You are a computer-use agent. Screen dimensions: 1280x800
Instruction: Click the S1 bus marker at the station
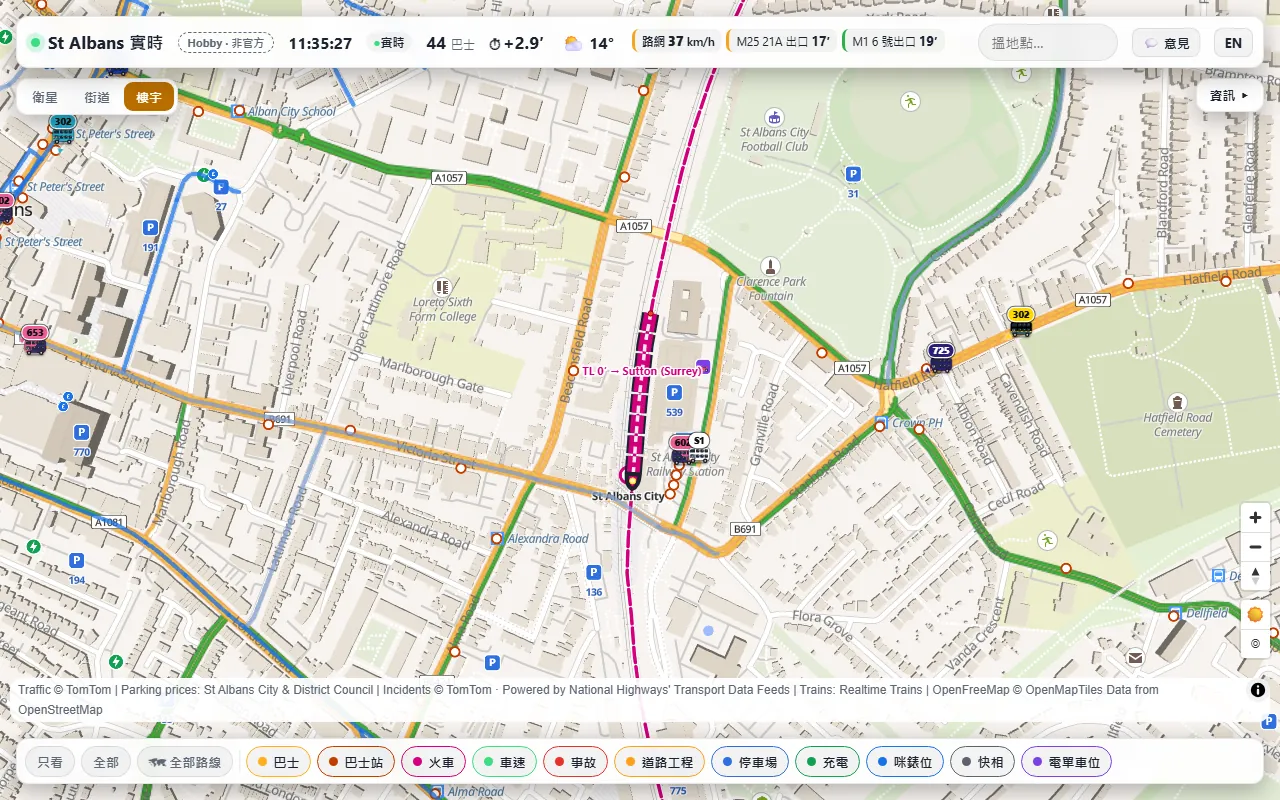[x=699, y=447]
